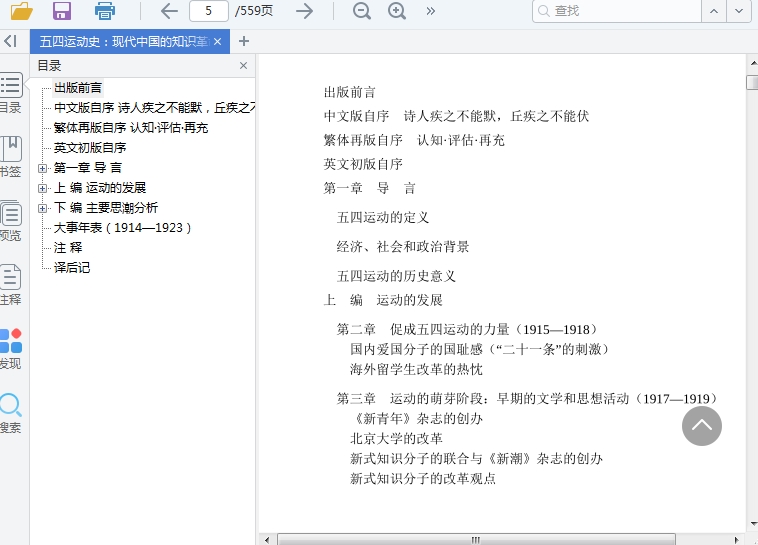
Task: Go to the next page arrow
Action: click(305, 11)
